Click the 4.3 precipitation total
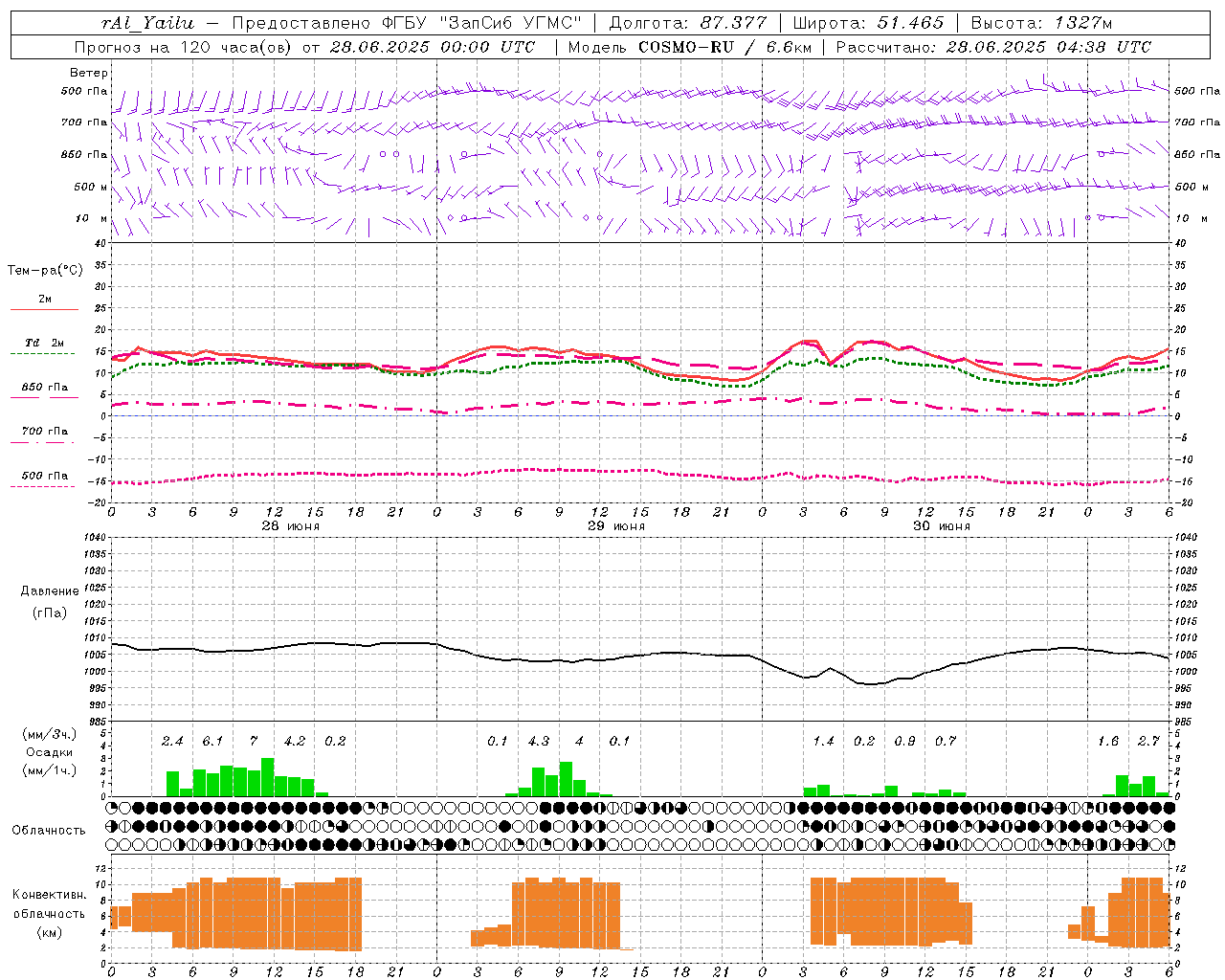This screenshot has width=1225, height=980. [x=539, y=742]
